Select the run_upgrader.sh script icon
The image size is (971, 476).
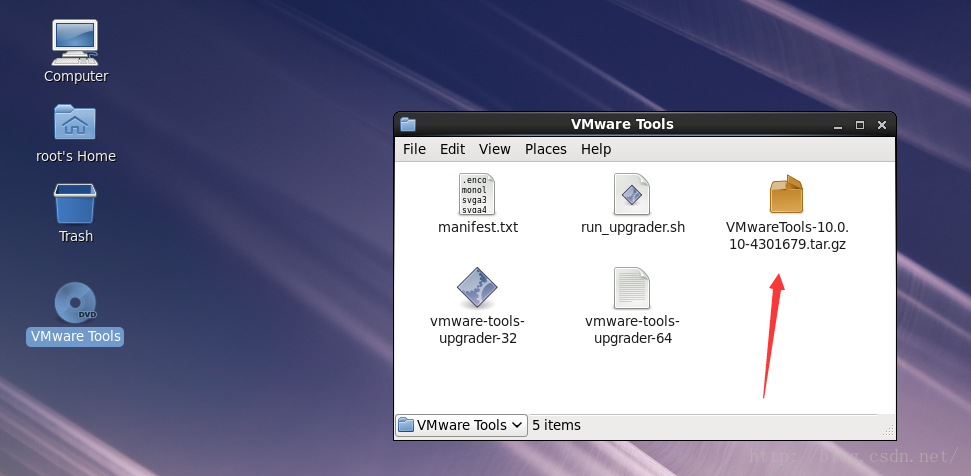[632, 194]
